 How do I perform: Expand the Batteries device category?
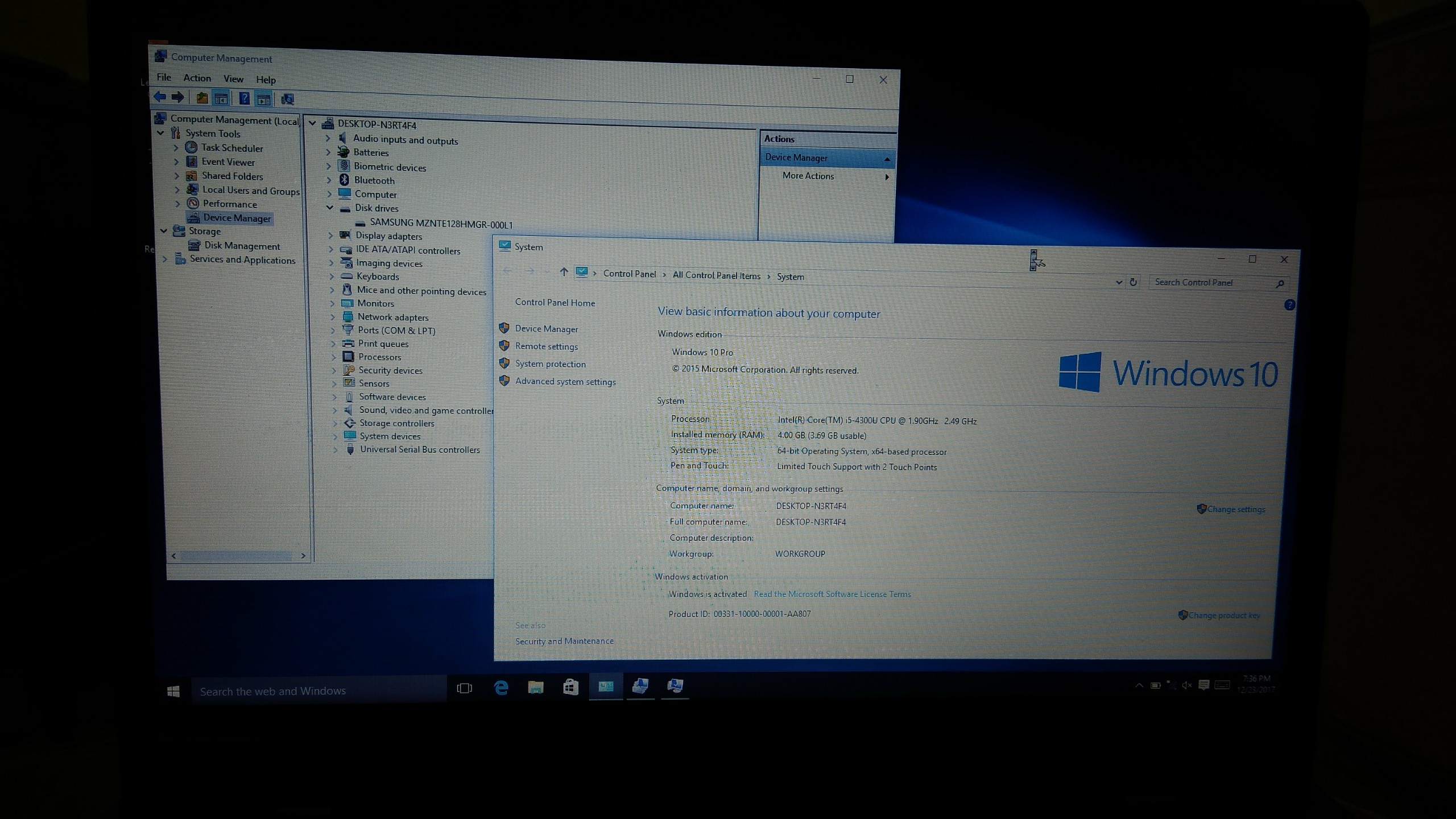(x=328, y=152)
